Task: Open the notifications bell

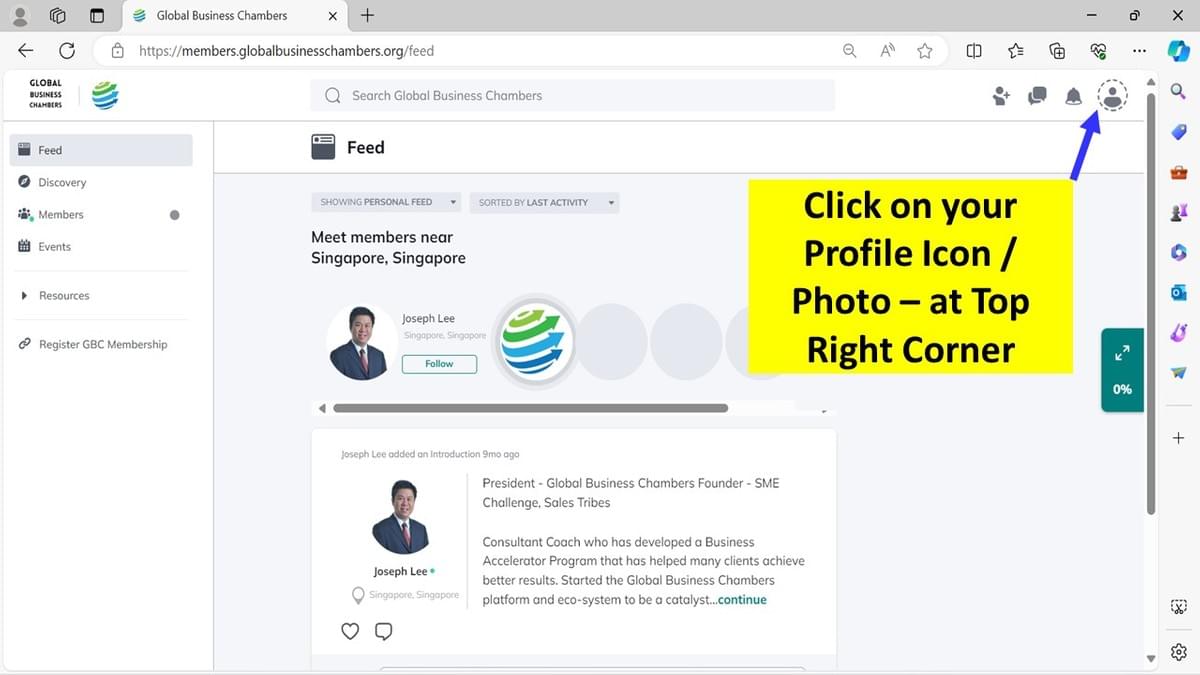Action: (x=1073, y=96)
